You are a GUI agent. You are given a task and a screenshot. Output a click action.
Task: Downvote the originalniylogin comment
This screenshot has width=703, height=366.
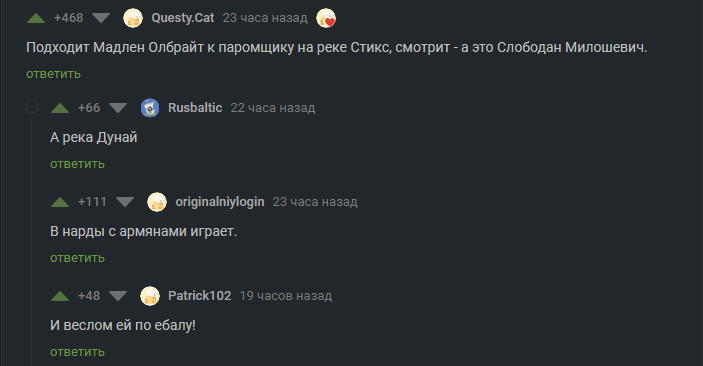point(125,202)
